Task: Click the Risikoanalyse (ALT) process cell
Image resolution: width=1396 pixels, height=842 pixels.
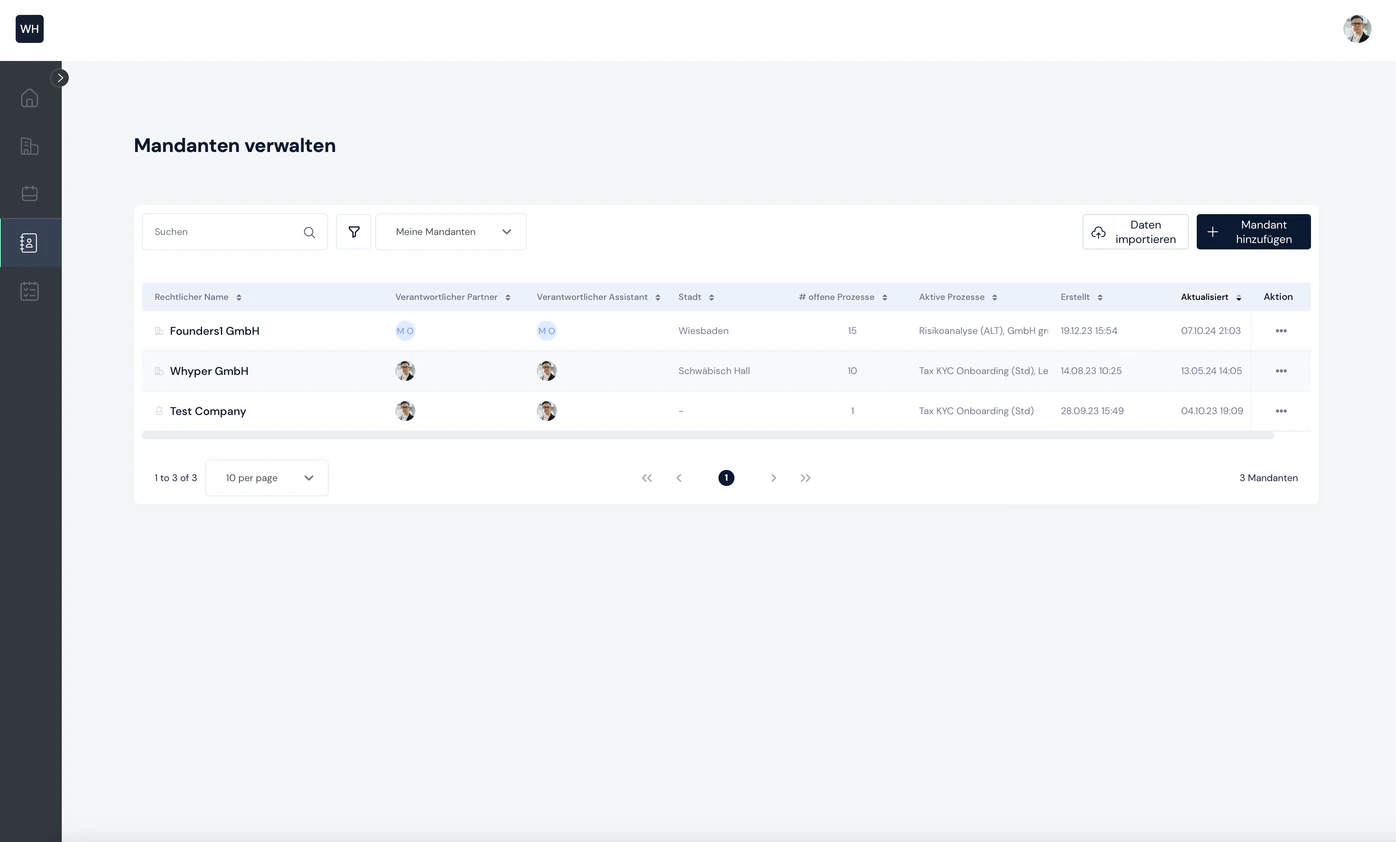Action: (983, 331)
